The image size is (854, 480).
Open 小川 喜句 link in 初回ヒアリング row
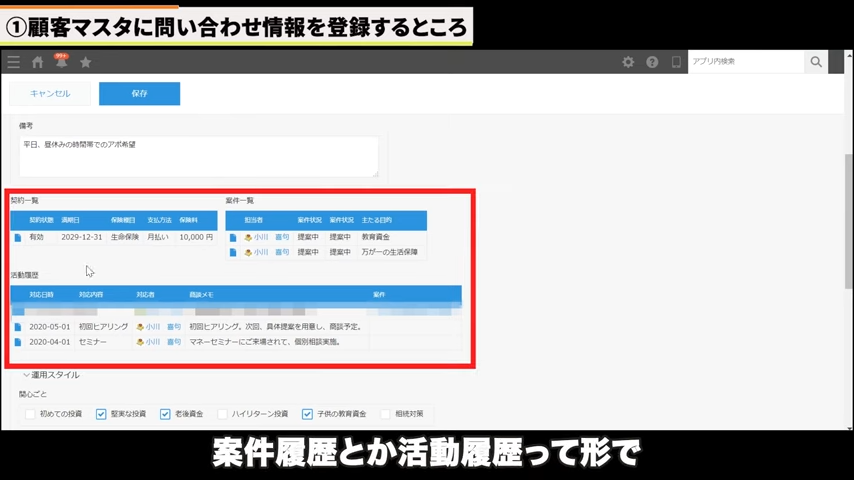pyautogui.click(x=163, y=327)
